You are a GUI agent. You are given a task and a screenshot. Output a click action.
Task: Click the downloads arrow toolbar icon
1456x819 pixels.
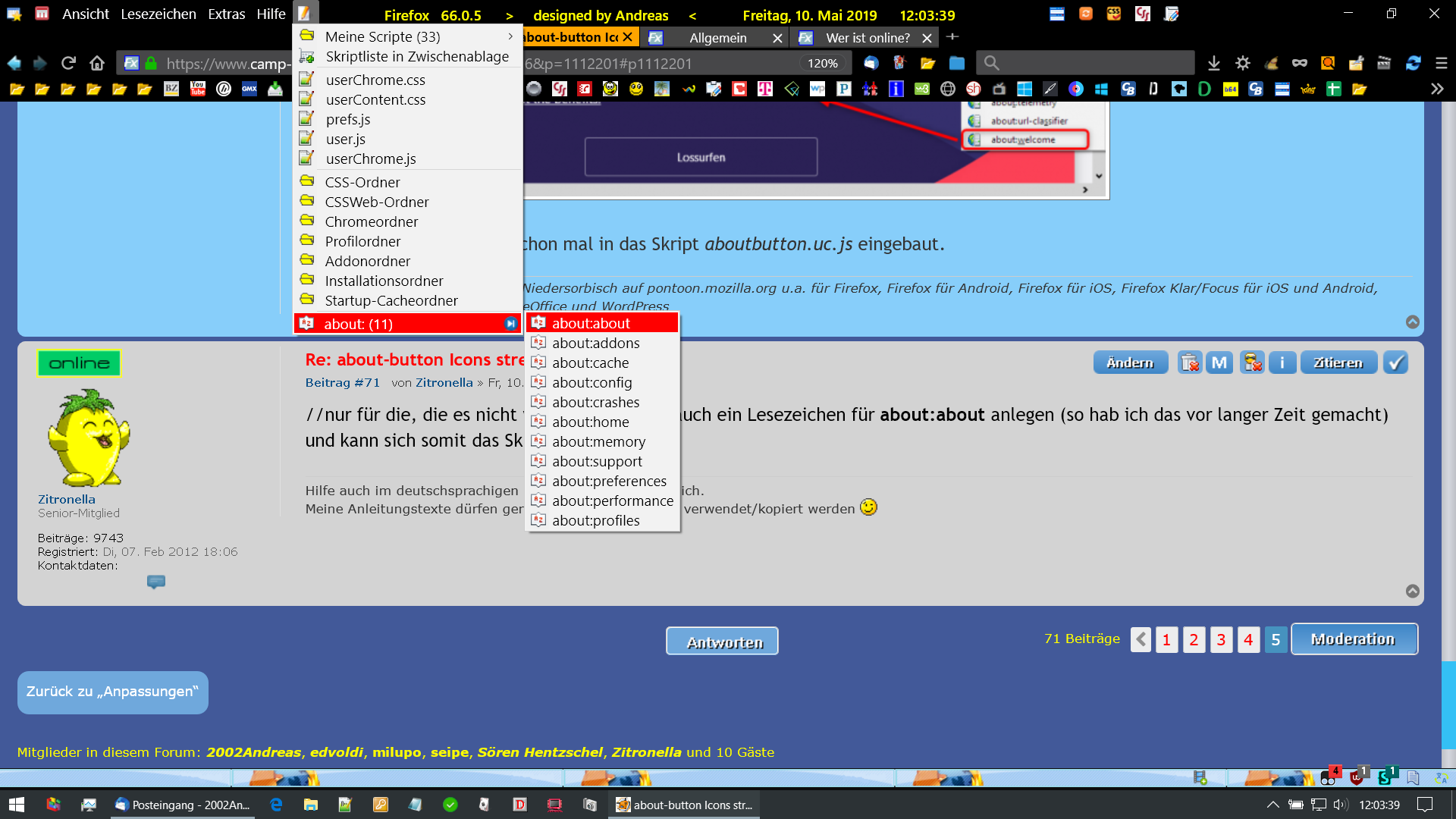[x=1213, y=64]
